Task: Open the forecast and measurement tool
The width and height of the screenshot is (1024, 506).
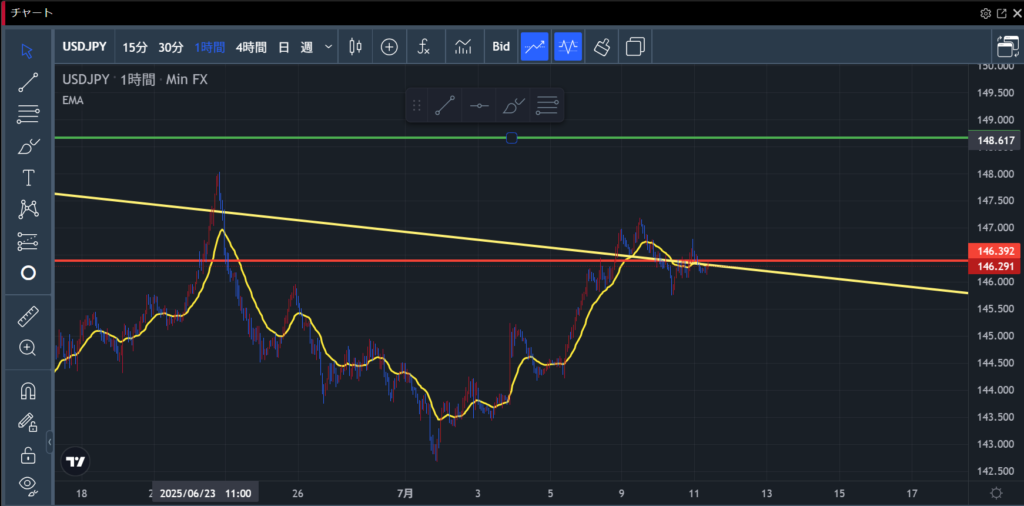Action: click(27, 242)
